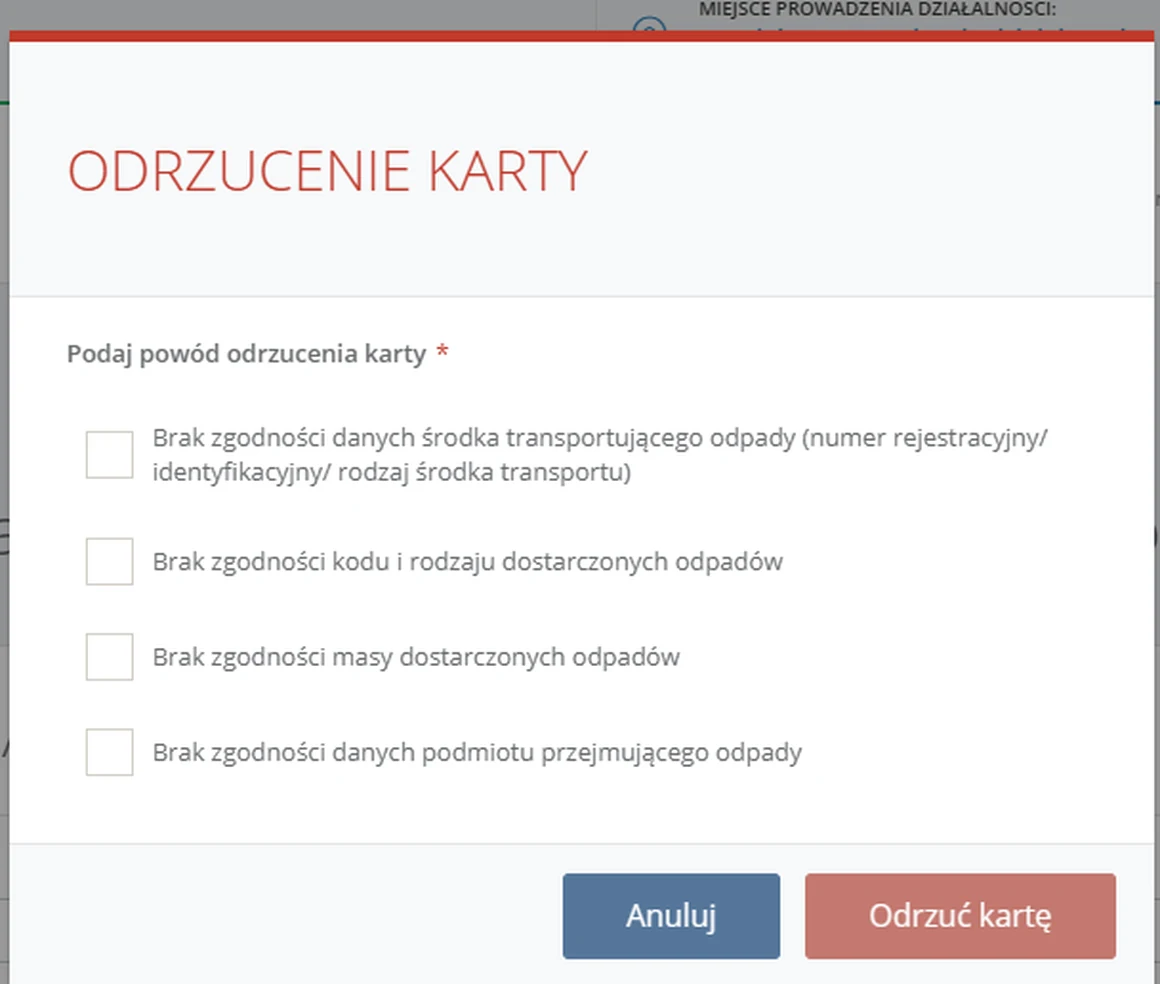Click label 'Brak zgodności danych podmiotu przejmującego odpady'

tap(477, 752)
